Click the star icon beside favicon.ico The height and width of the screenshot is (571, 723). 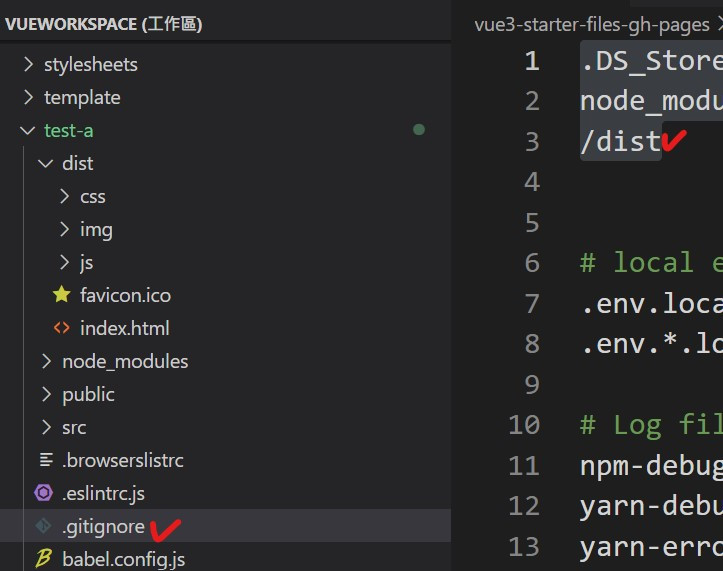coord(62,295)
